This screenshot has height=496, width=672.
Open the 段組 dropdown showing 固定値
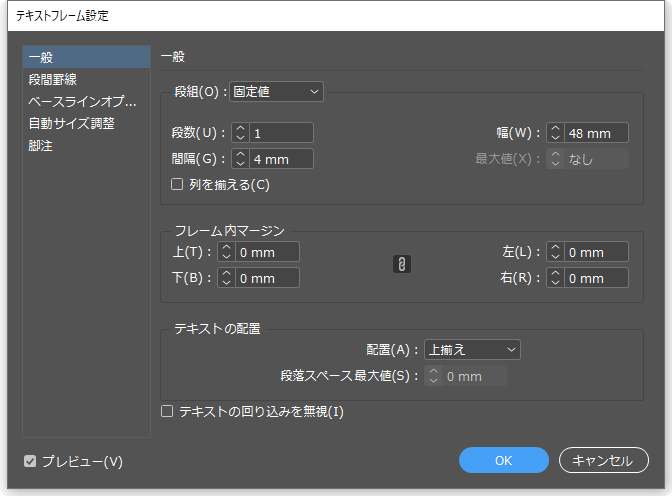tap(277, 92)
